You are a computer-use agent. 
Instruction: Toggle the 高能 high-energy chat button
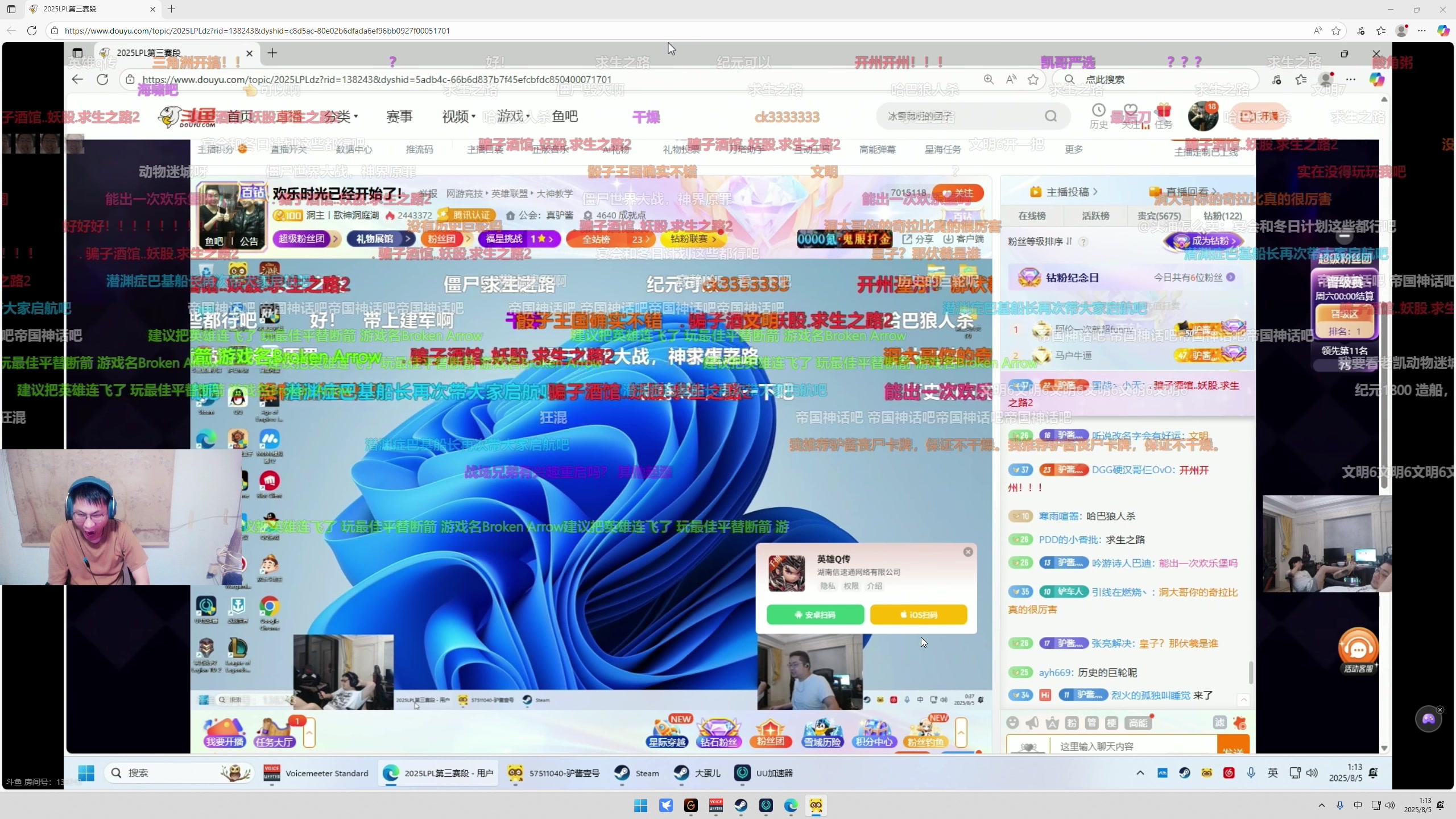[x=1139, y=722]
